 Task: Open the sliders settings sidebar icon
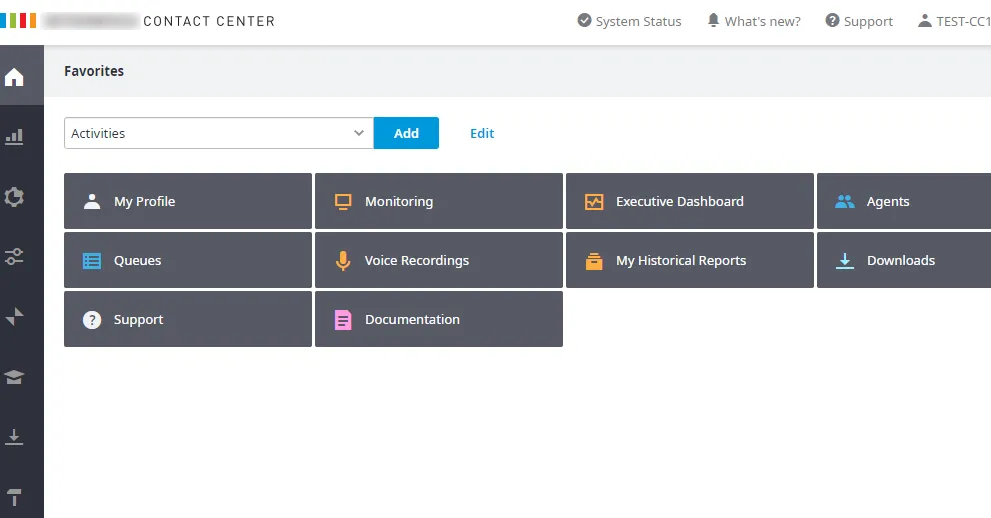click(x=14, y=256)
